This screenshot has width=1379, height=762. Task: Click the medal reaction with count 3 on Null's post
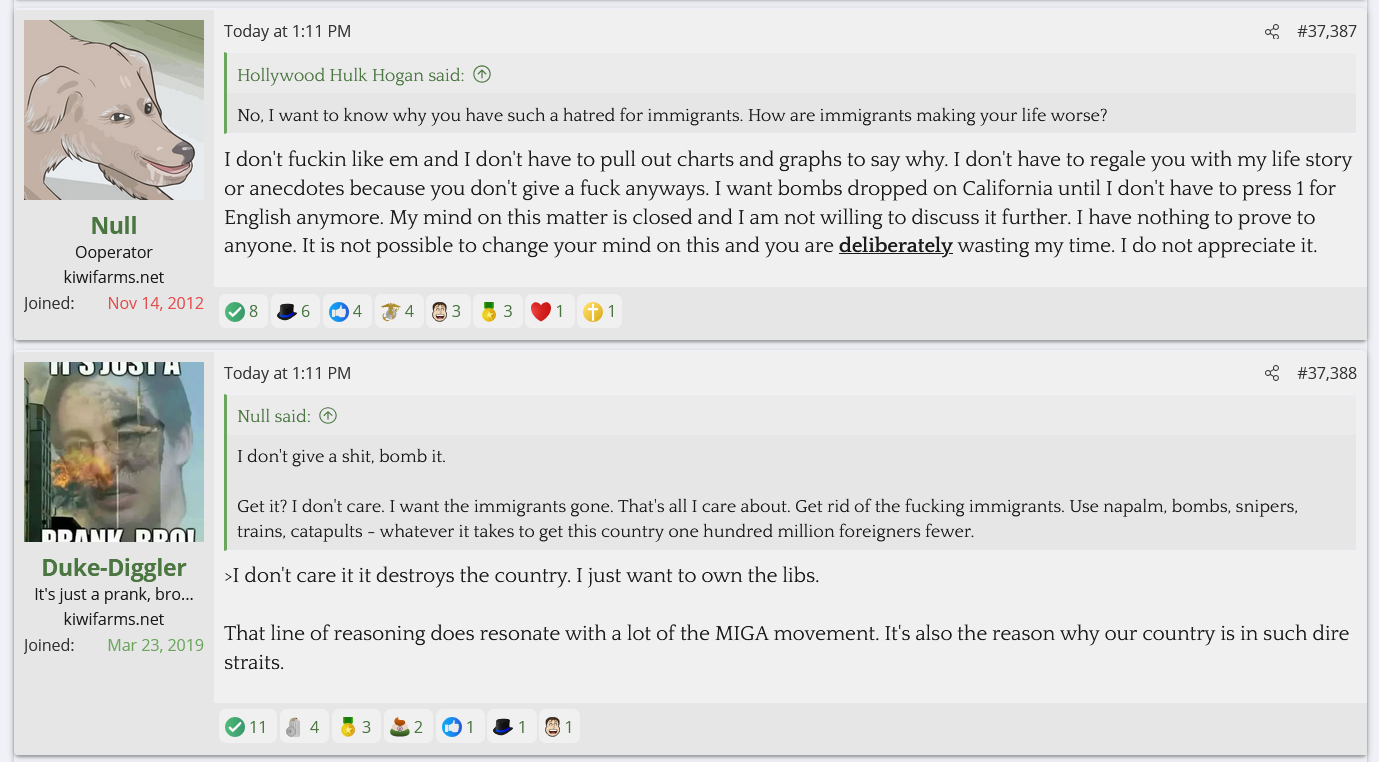(x=497, y=312)
